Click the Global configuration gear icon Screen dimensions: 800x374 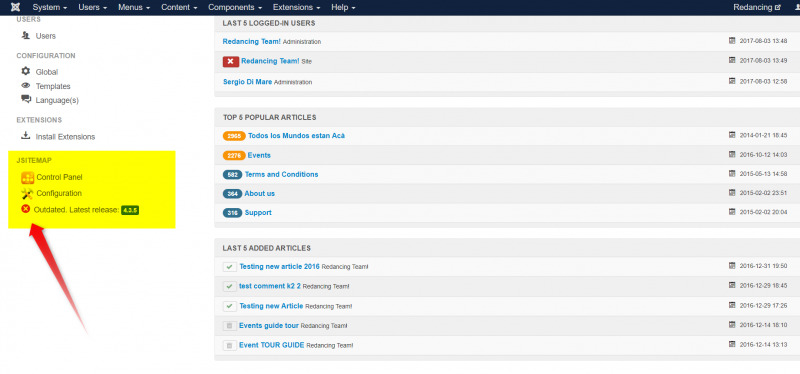26,71
